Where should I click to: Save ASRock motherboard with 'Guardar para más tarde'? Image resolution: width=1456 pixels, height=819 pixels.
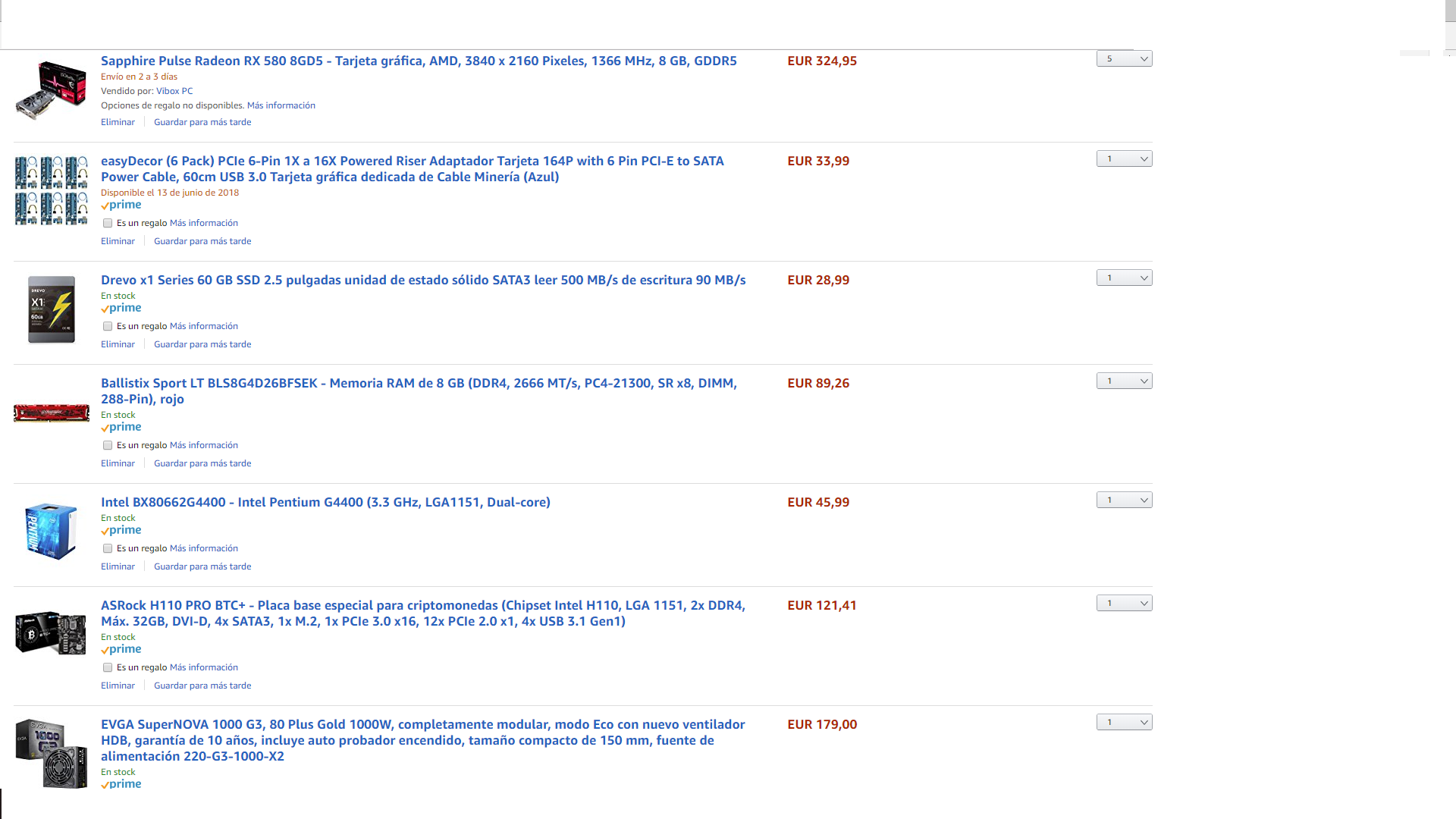(202, 686)
